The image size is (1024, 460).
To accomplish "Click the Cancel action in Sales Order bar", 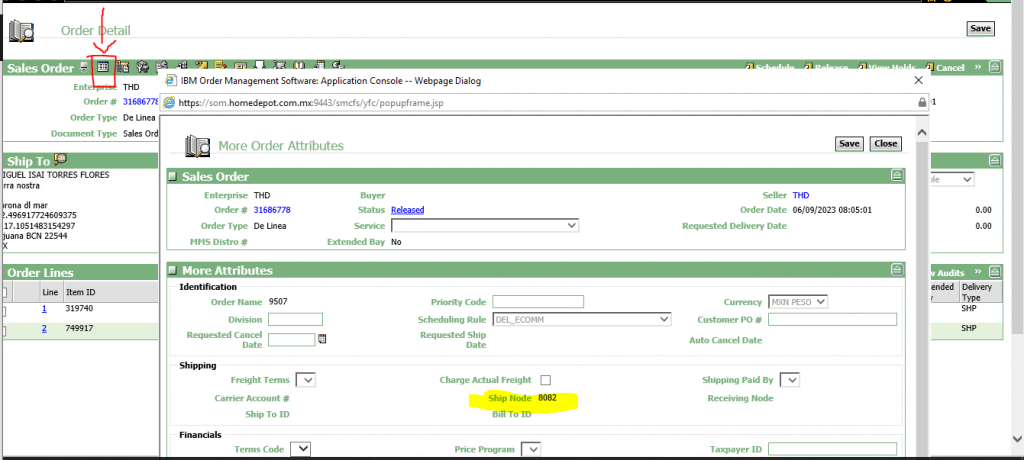I will (x=944, y=67).
